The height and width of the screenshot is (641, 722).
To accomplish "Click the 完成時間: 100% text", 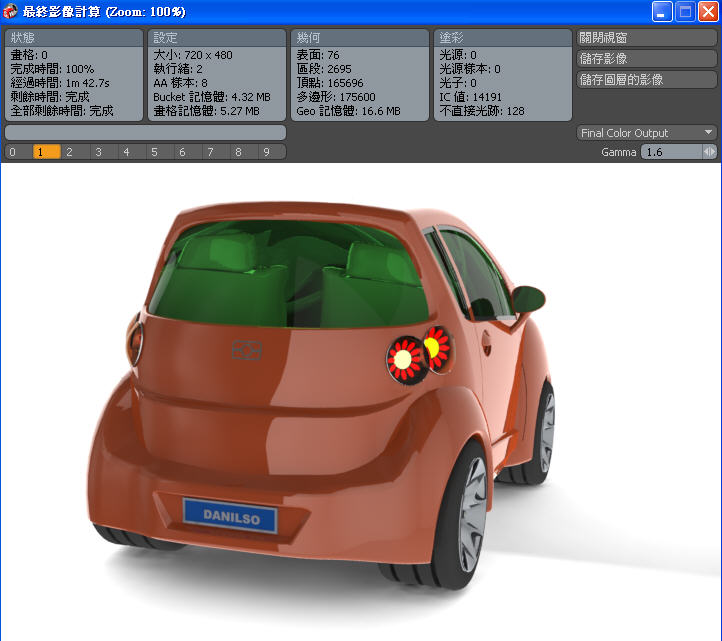I will click(x=52, y=69).
